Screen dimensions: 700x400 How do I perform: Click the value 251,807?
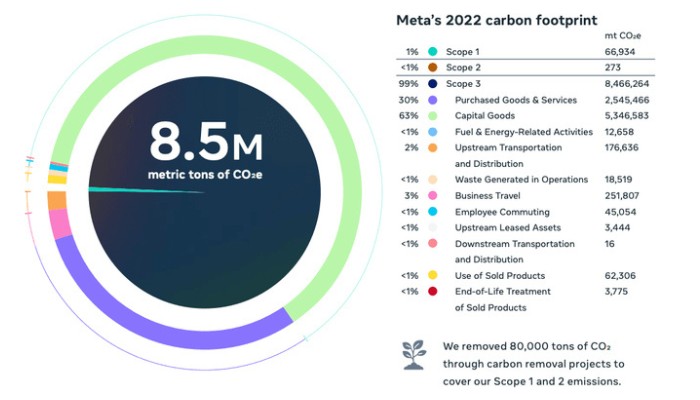(622, 196)
